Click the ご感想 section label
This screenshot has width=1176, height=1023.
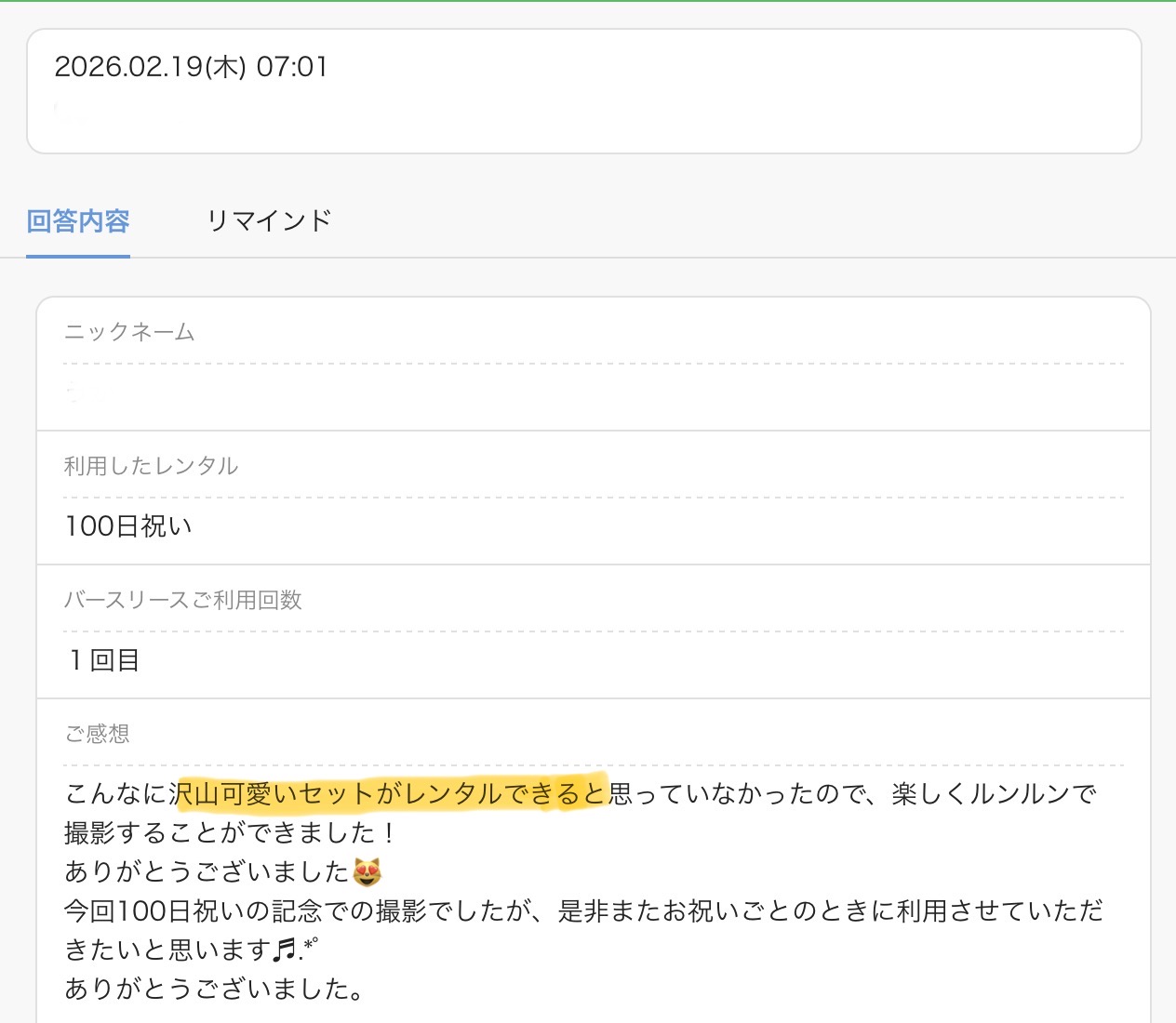tap(97, 734)
